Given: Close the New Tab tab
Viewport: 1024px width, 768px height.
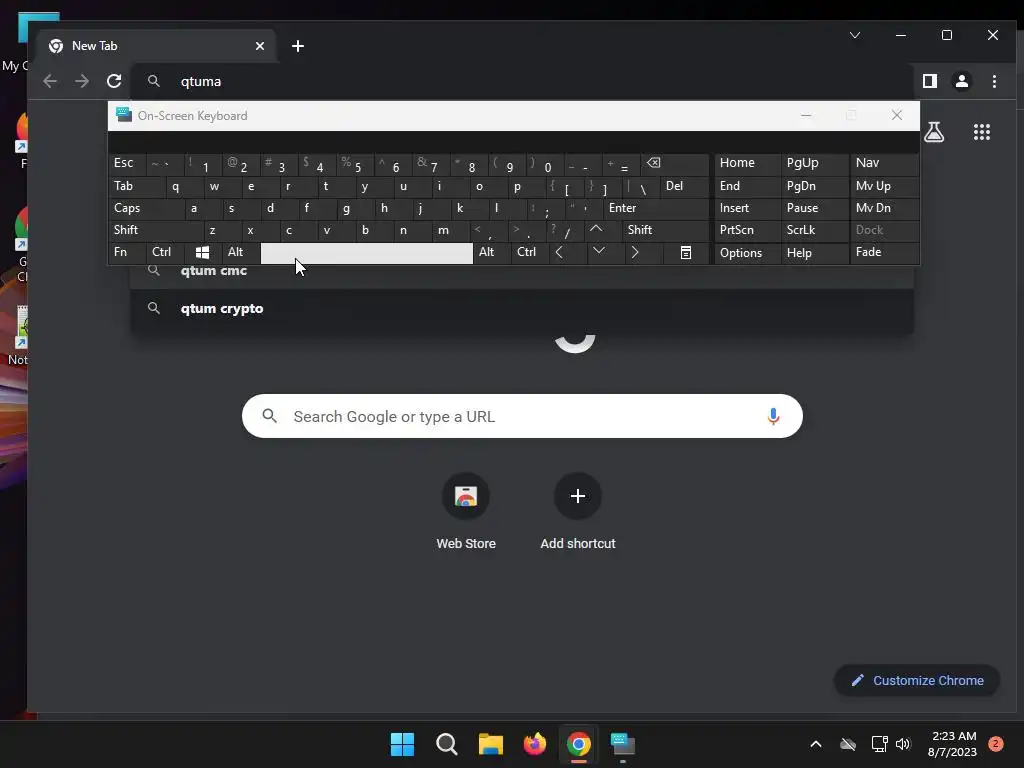Looking at the screenshot, I should 259,46.
